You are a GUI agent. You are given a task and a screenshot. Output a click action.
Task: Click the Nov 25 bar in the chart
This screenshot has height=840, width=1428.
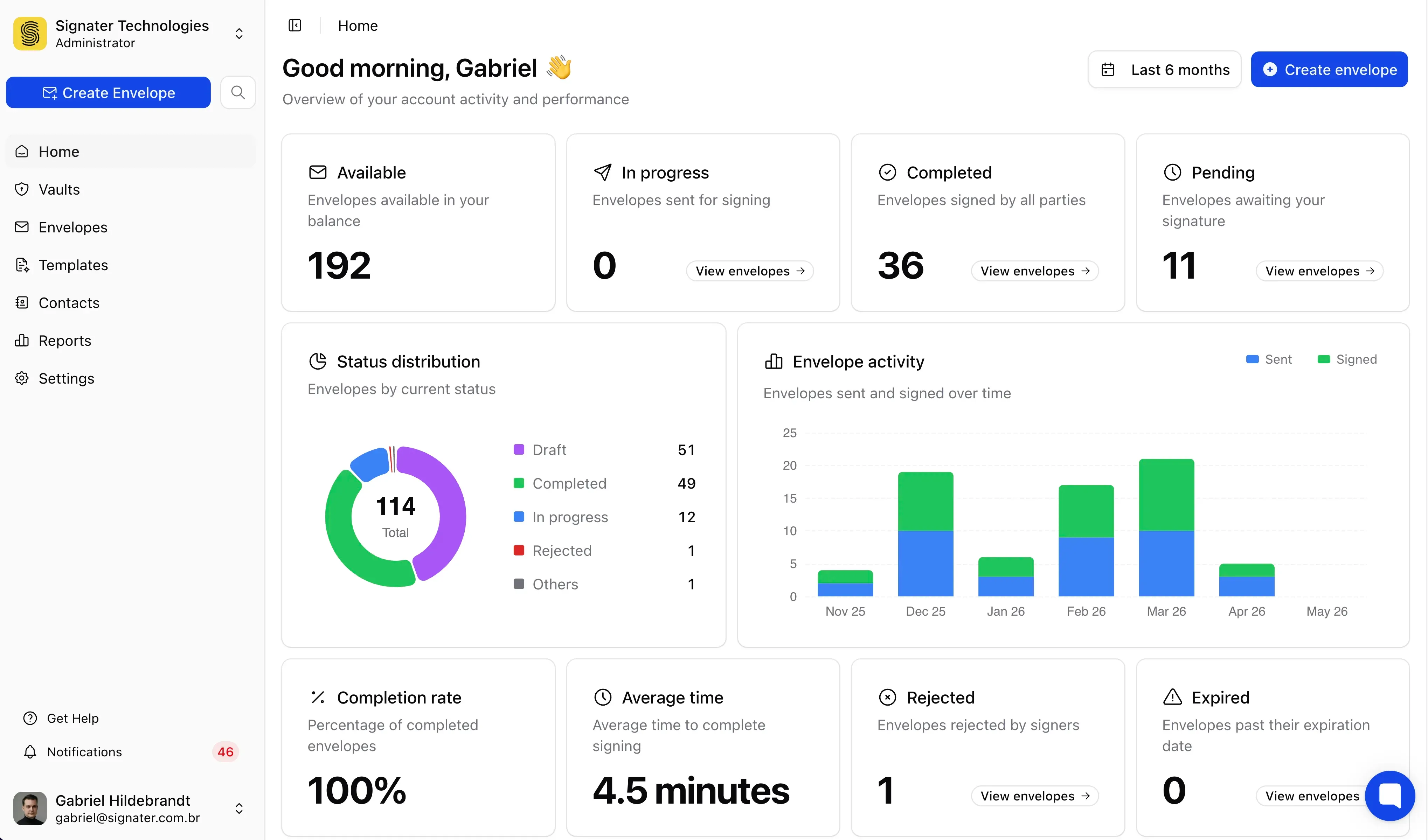click(x=845, y=583)
